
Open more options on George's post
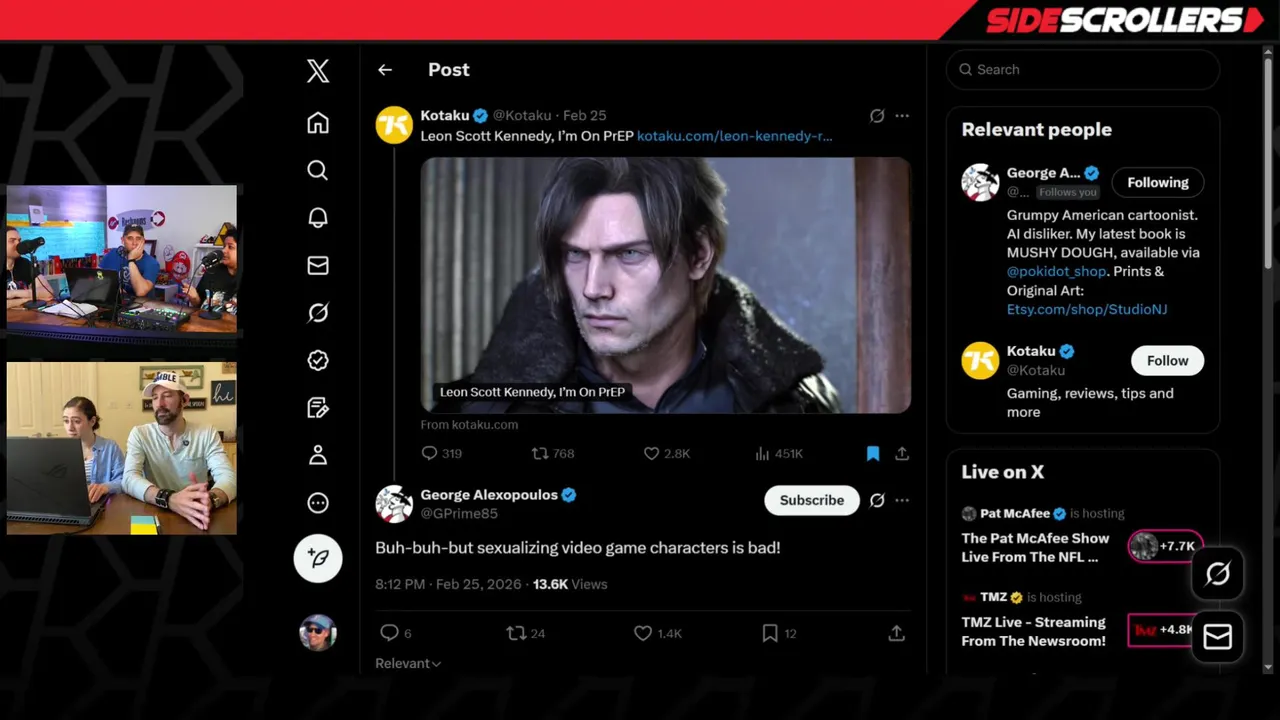pyautogui.click(x=902, y=500)
